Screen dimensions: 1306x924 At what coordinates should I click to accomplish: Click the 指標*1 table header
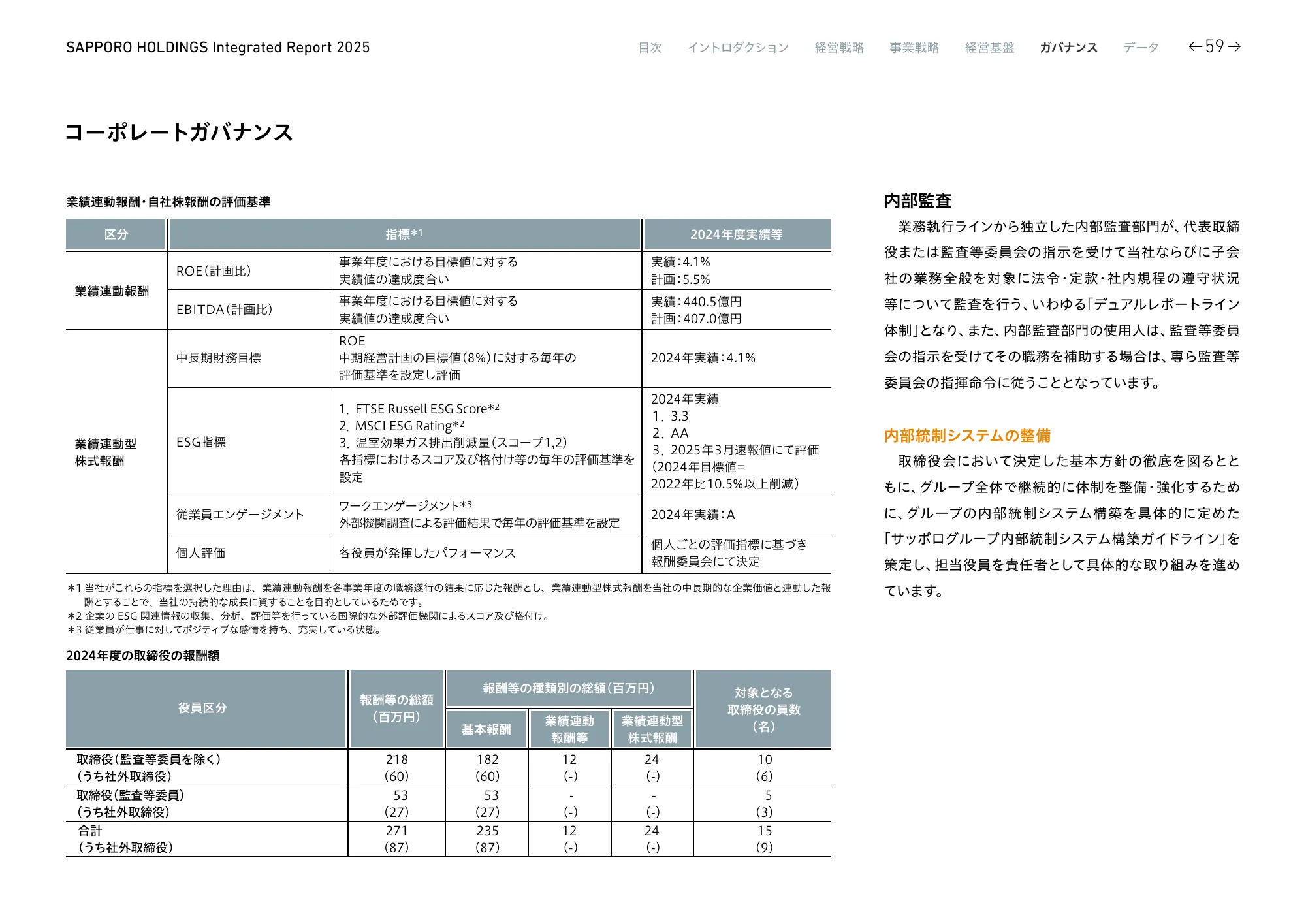click(x=404, y=234)
